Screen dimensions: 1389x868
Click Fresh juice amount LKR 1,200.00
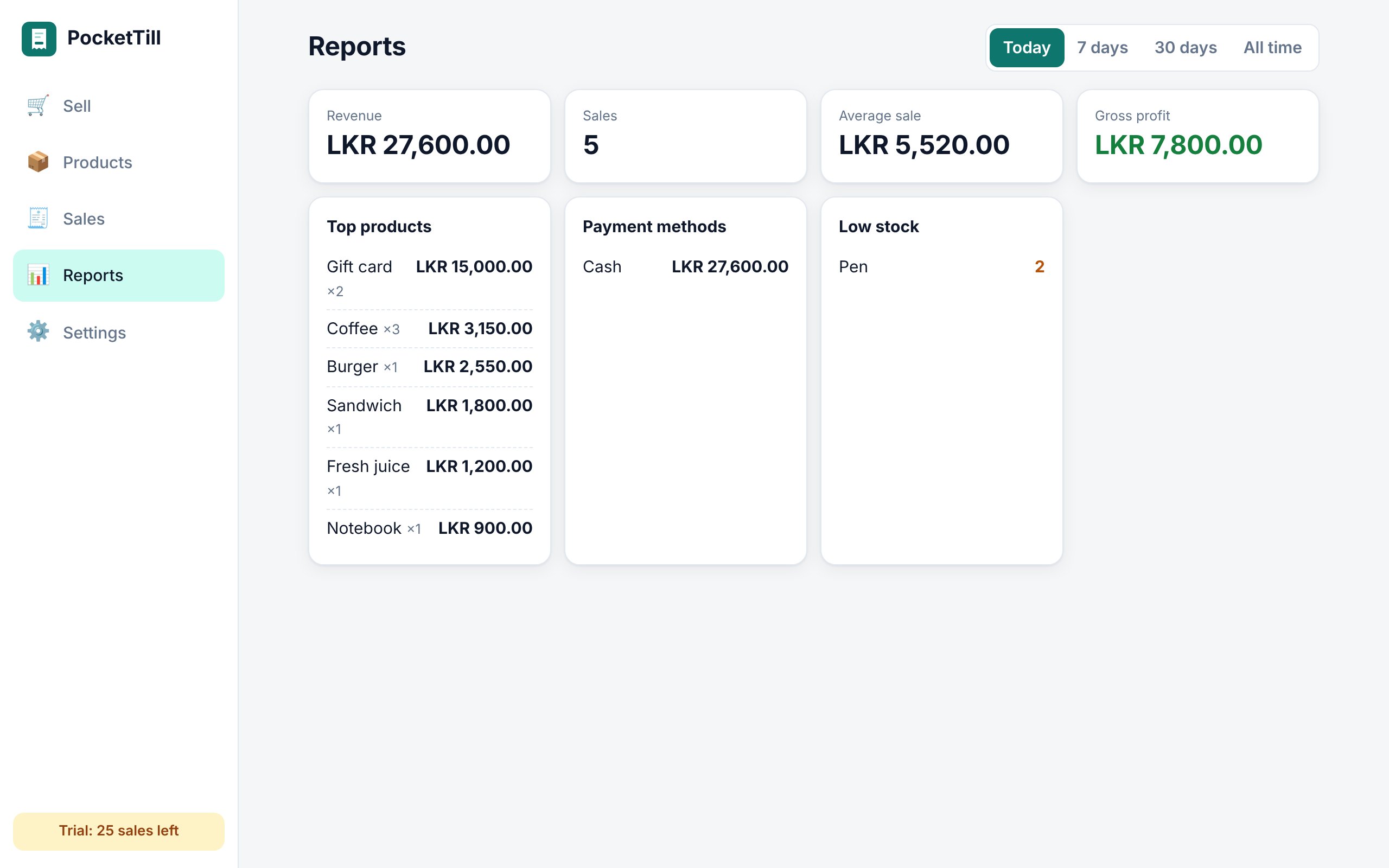[479, 466]
